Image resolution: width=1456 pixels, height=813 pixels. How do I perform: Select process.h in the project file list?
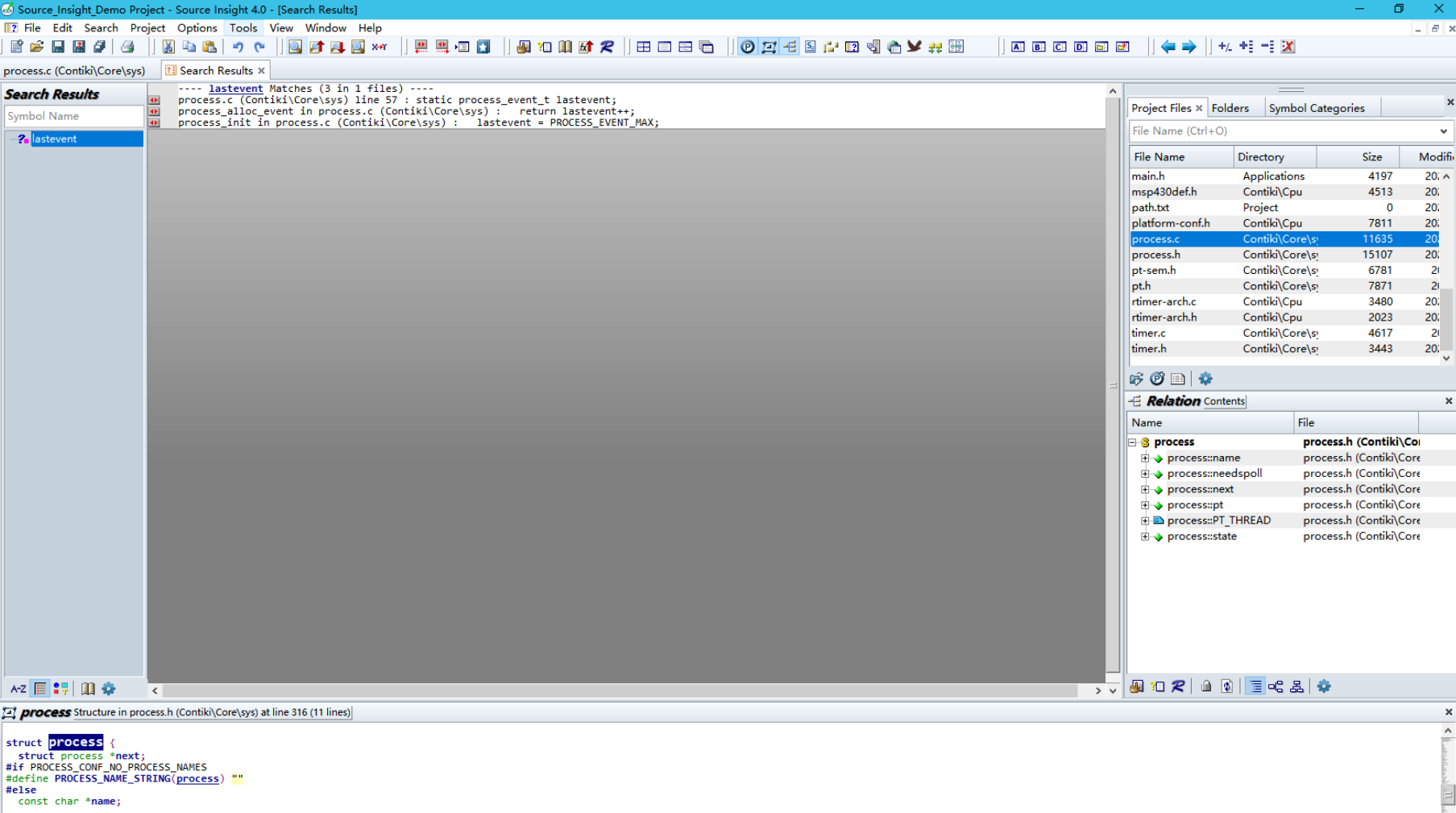coord(1284,255)
